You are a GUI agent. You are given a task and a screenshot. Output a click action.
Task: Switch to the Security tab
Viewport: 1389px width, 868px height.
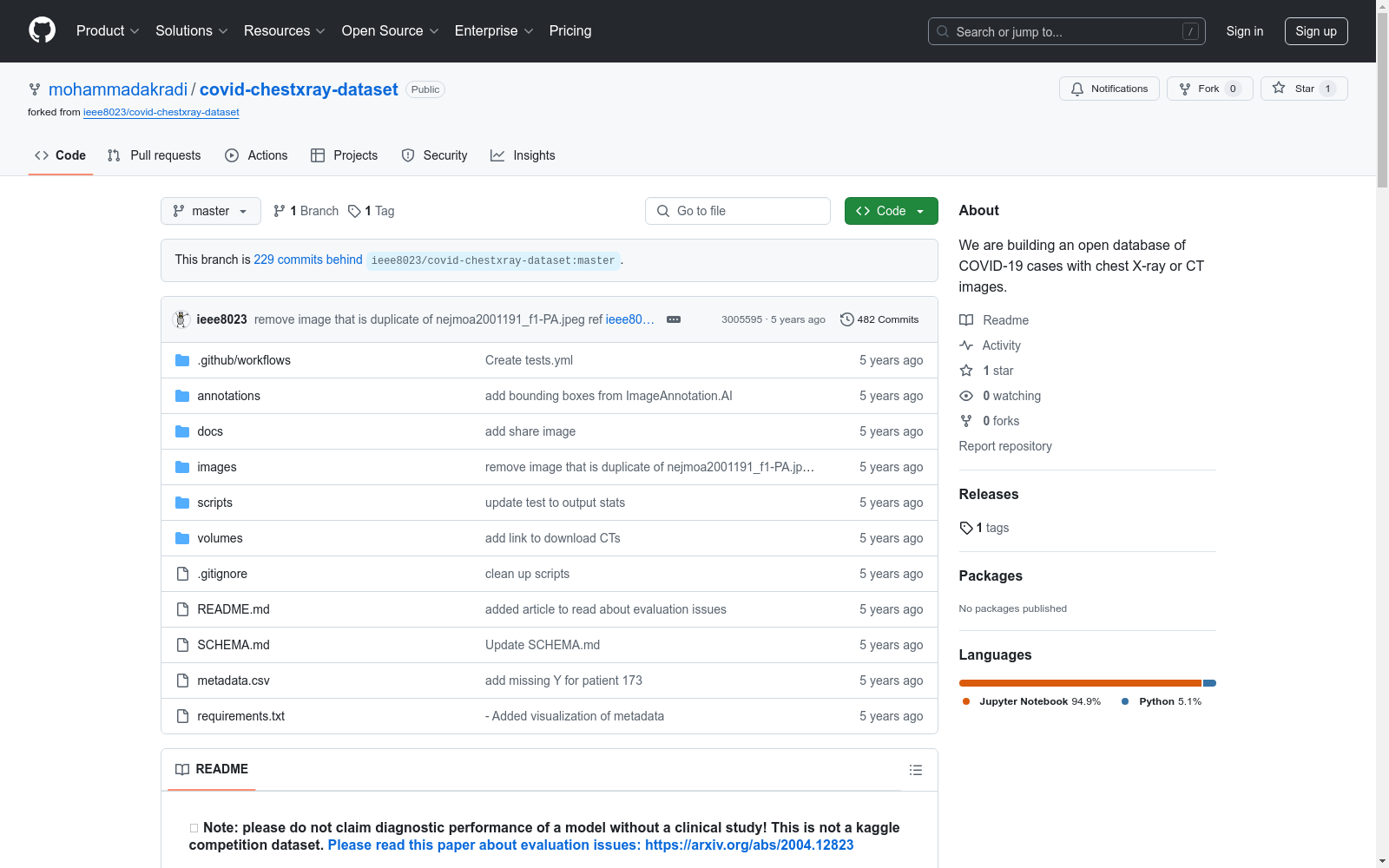[434, 155]
